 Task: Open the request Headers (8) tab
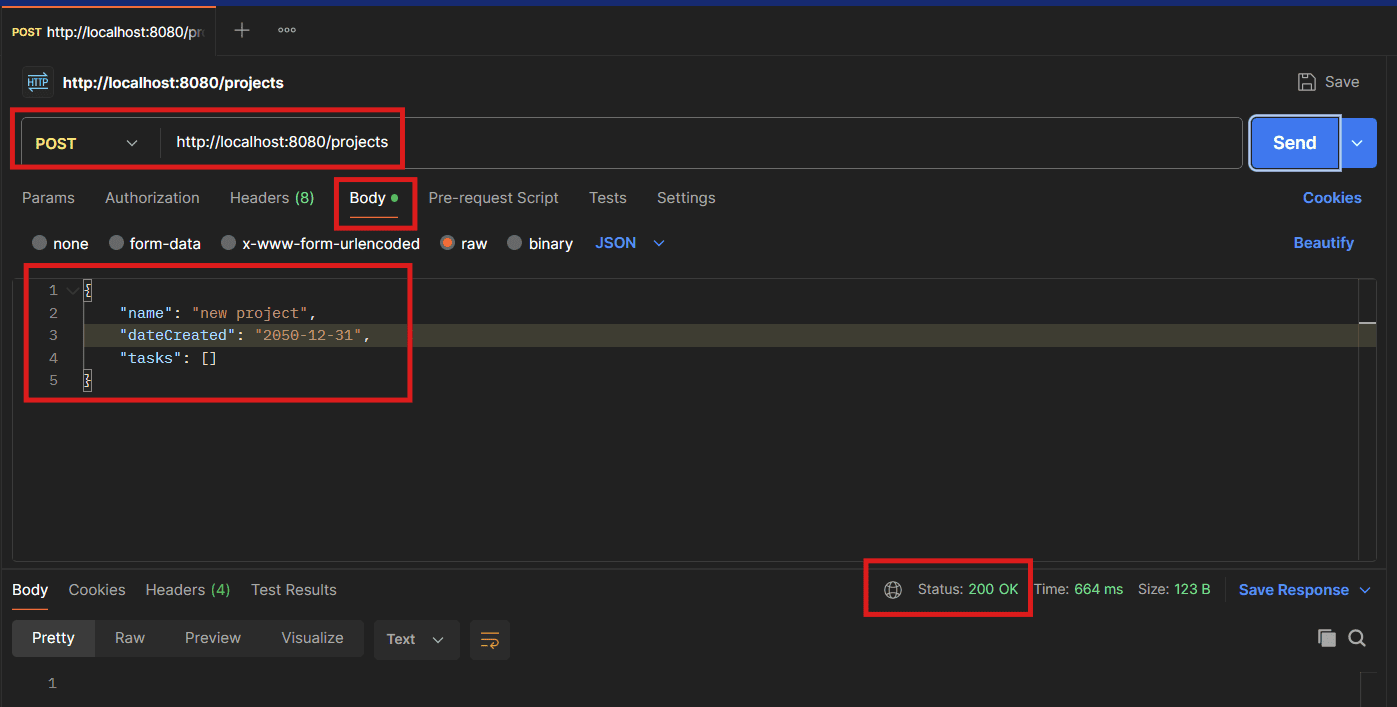coord(272,198)
